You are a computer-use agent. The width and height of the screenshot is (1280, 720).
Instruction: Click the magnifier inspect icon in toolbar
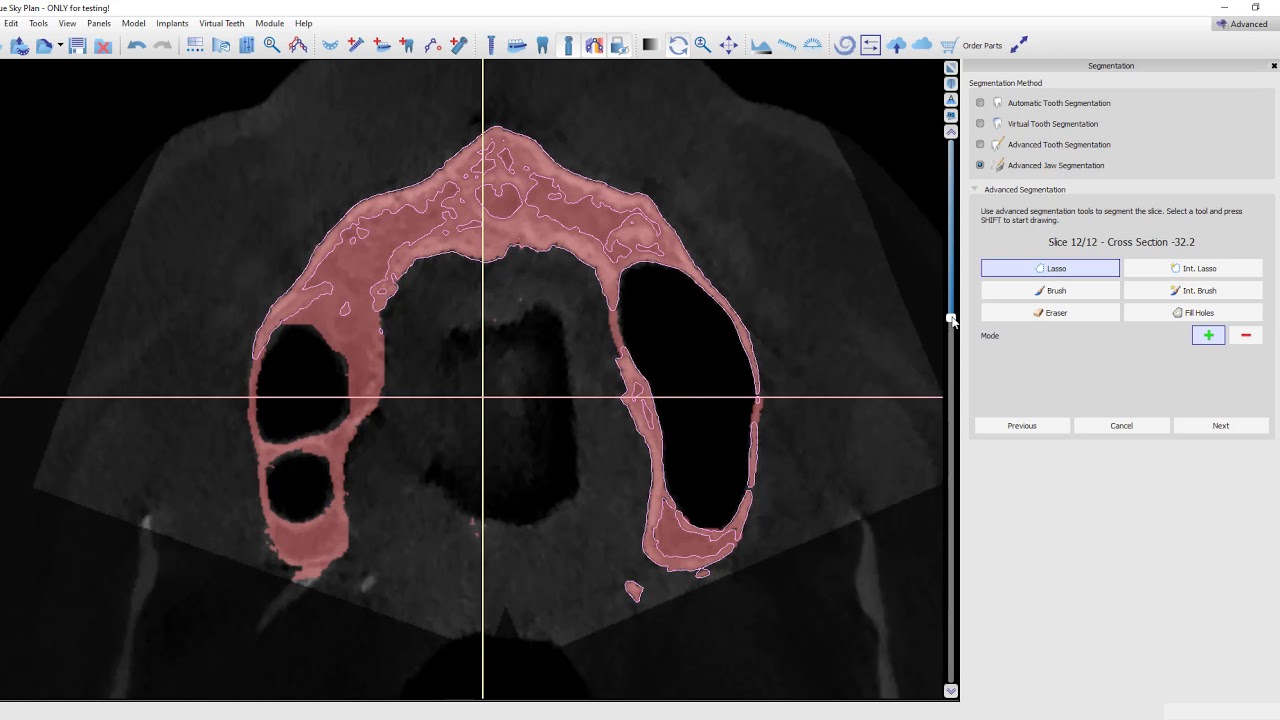point(272,45)
